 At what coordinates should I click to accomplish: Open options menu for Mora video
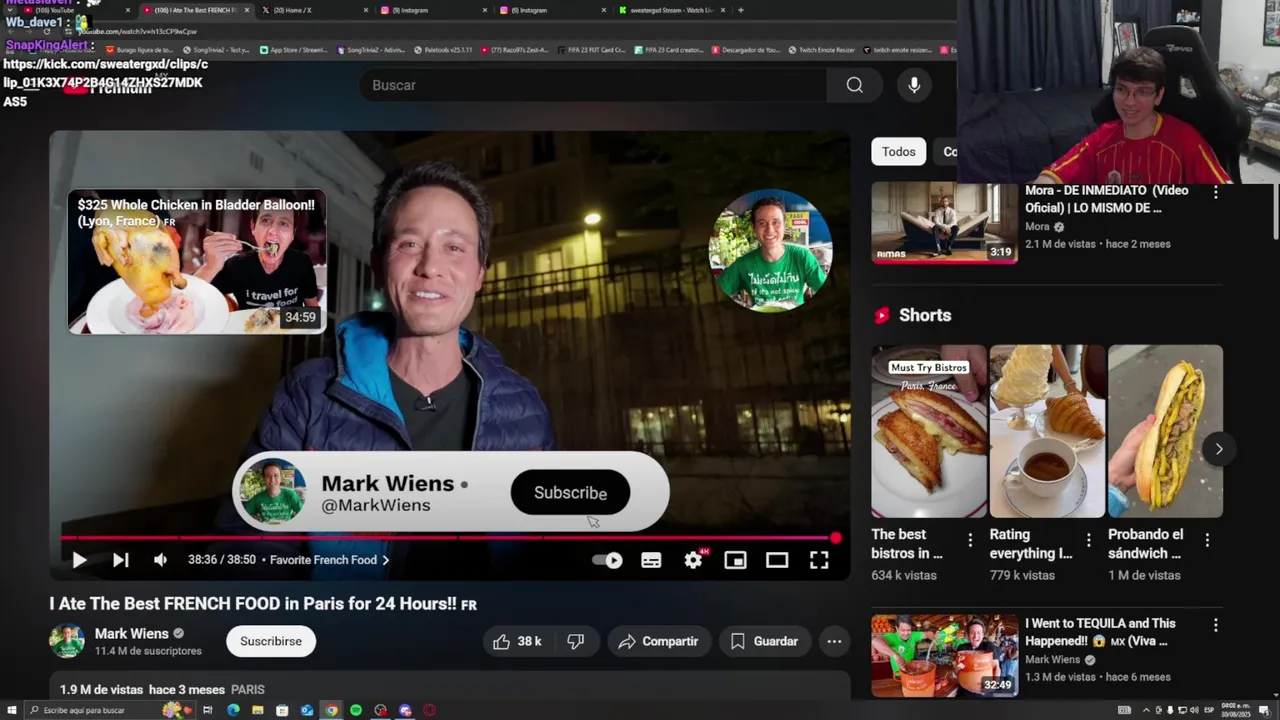1216,192
